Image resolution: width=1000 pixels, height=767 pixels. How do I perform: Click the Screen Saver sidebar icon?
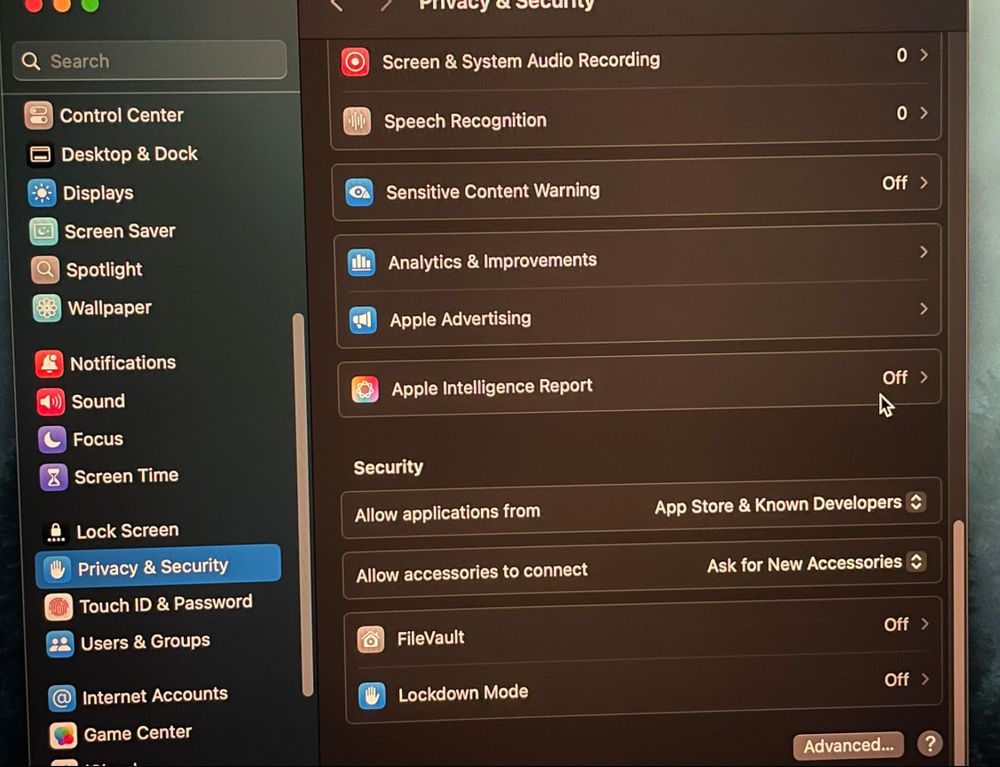(x=43, y=231)
